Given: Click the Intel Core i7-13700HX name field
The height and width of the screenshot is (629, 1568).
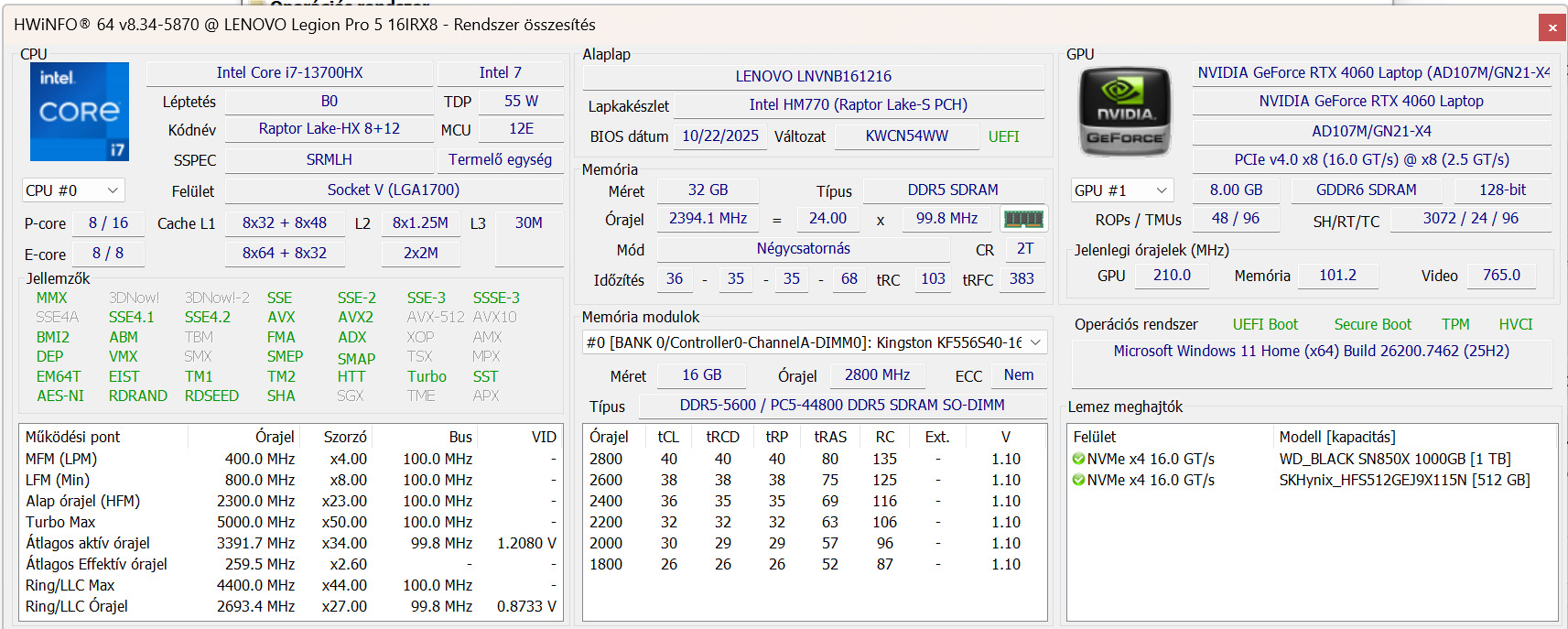Looking at the screenshot, I should coord(289,72).
